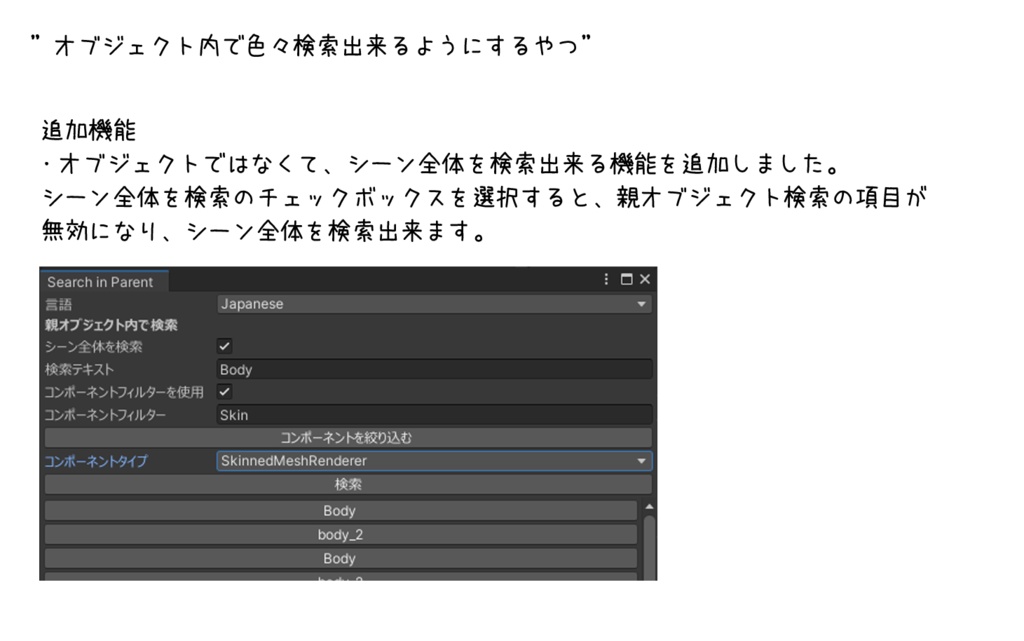
Task: Click the second Body result entry
Action: click(339, 558)
